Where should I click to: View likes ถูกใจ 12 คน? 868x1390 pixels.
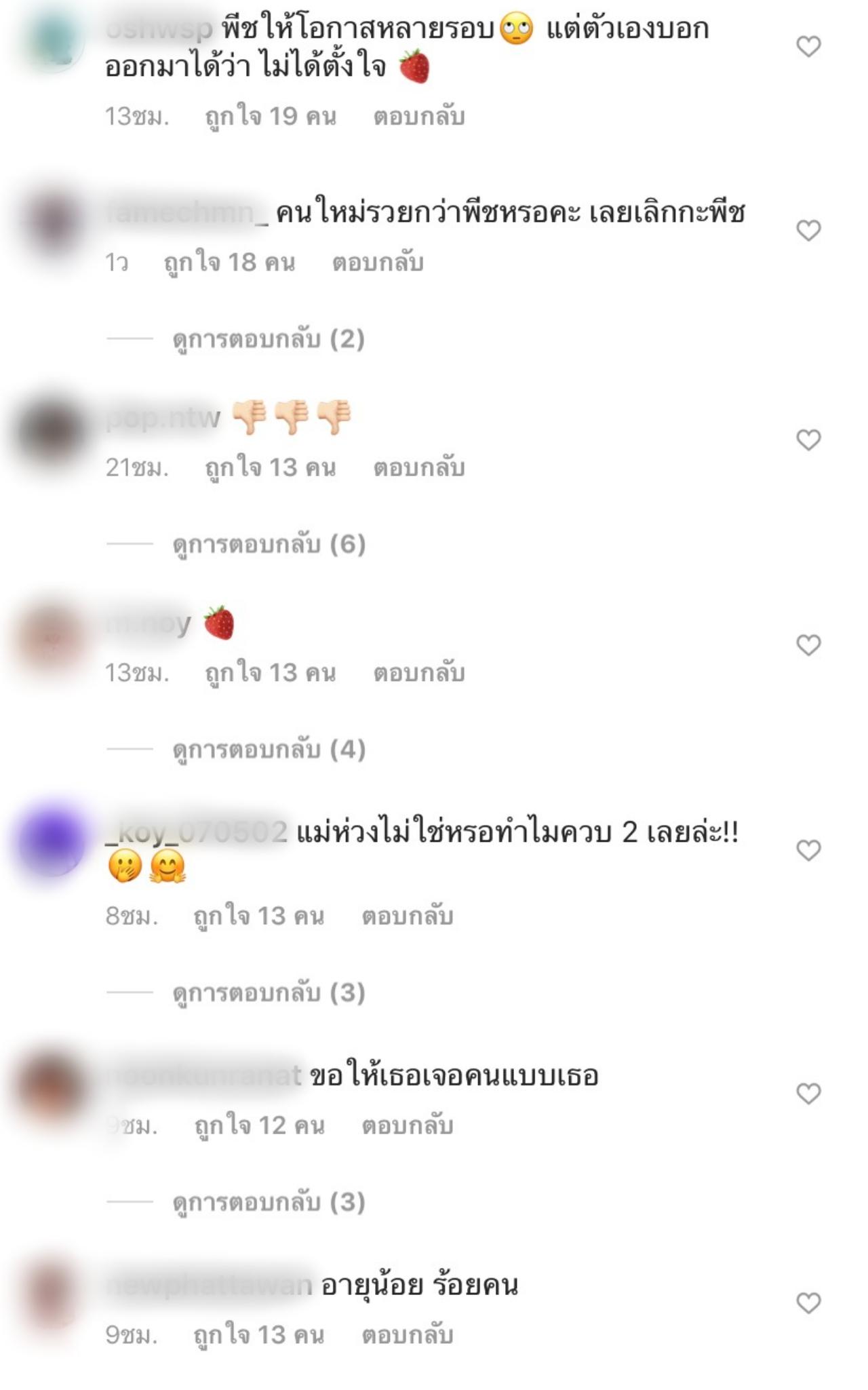(x=260, y=1125)
